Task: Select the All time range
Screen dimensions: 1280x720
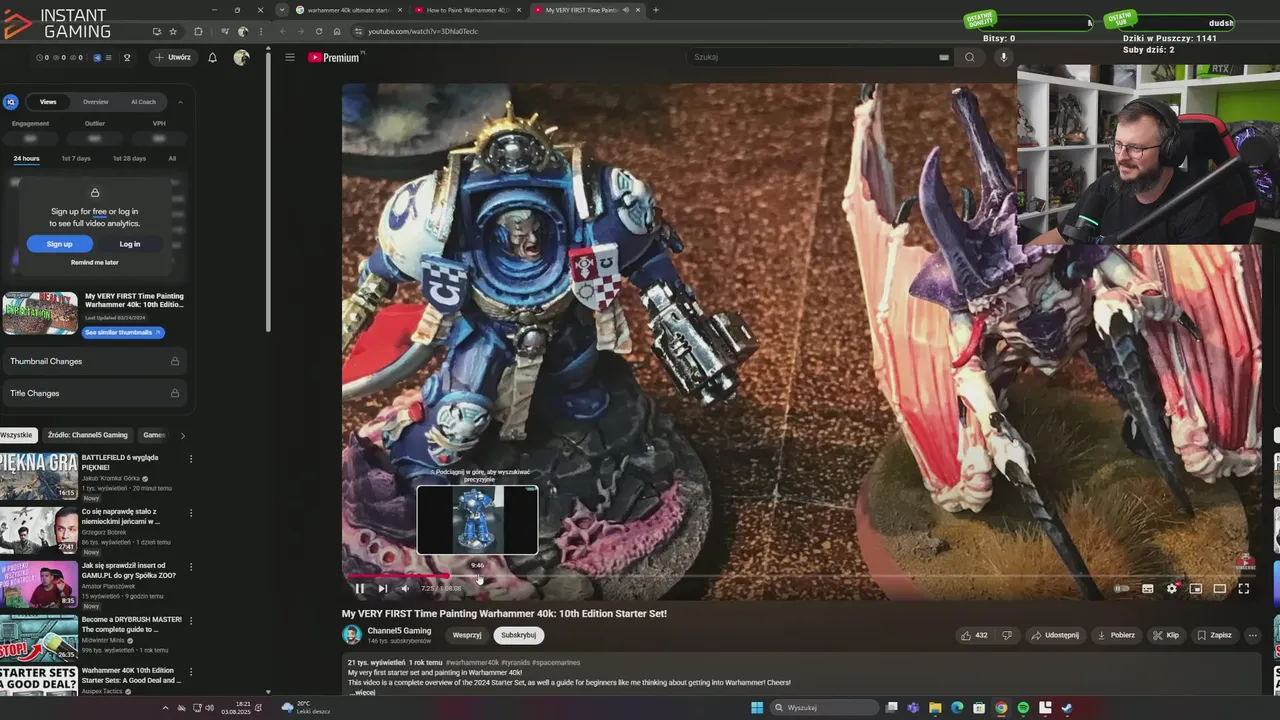Action: [172, 158]
